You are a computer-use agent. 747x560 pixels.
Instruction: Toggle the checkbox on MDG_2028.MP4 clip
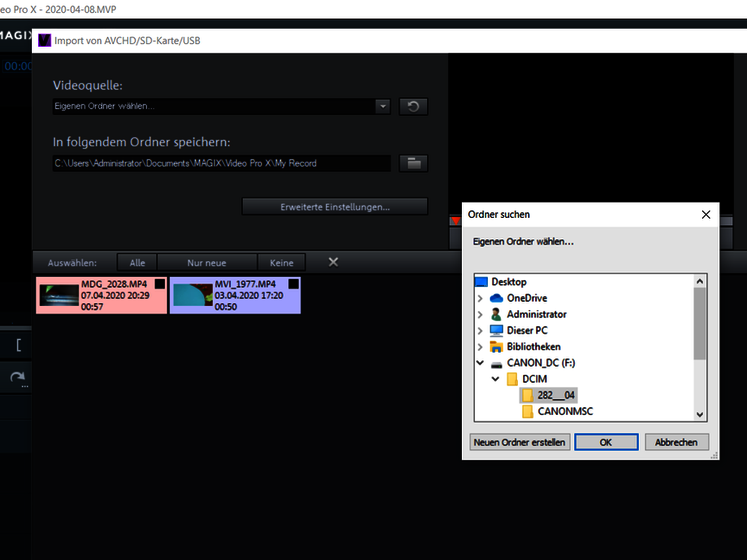point(160,284)
